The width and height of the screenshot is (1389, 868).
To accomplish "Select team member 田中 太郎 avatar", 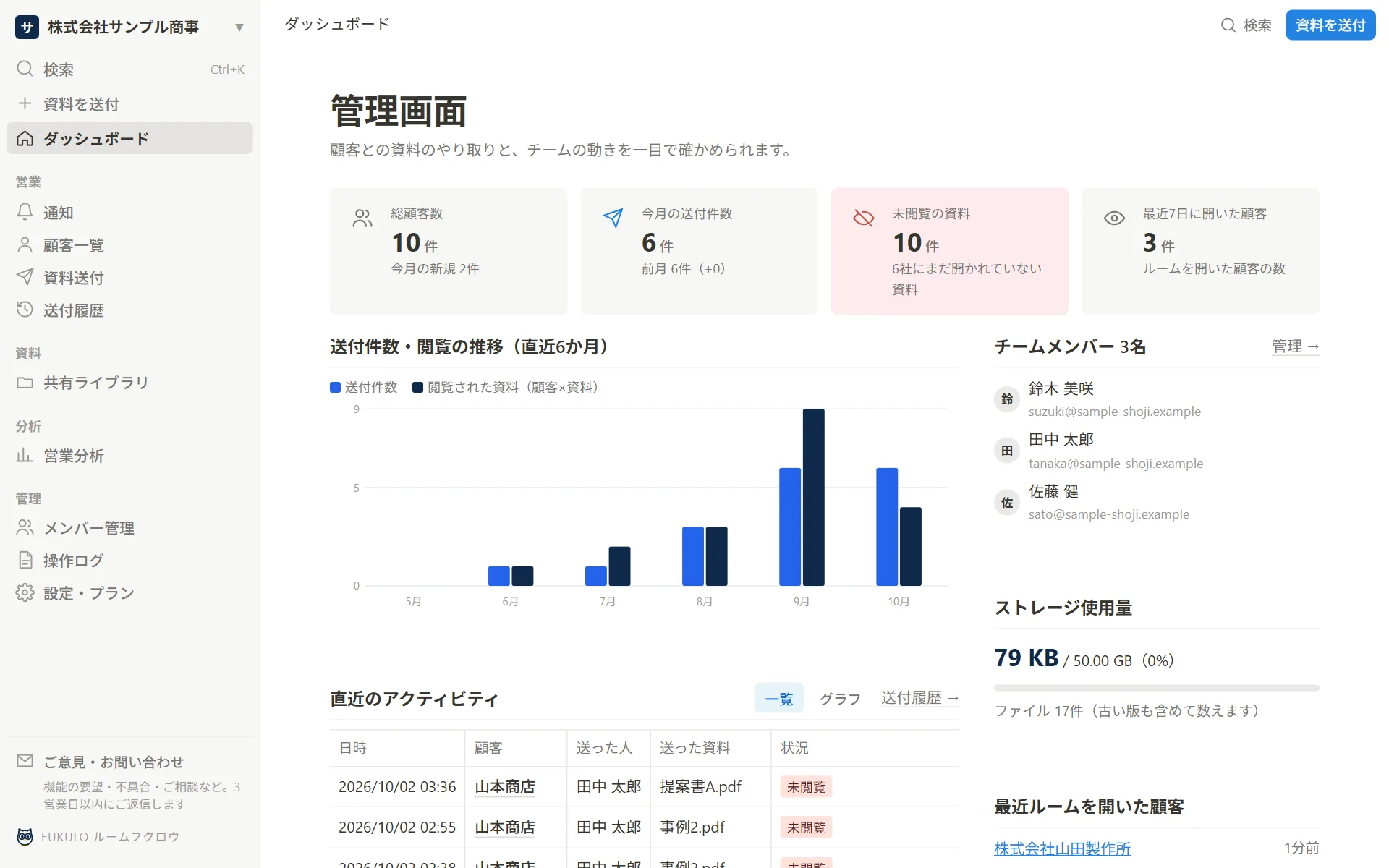I will (1007, 451).
